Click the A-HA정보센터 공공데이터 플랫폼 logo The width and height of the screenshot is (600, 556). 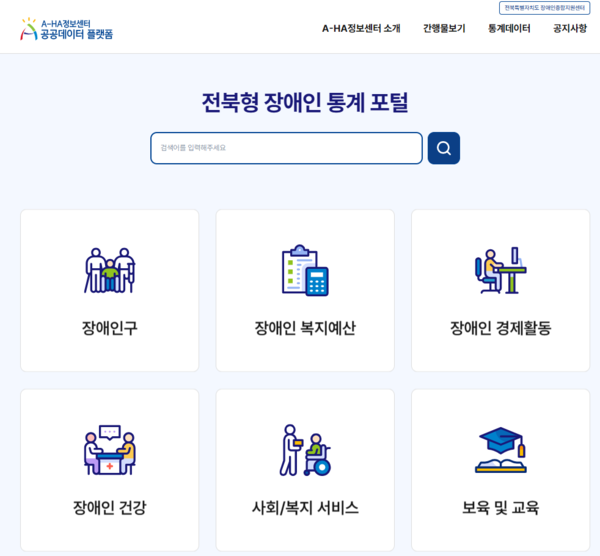[67, 29]
